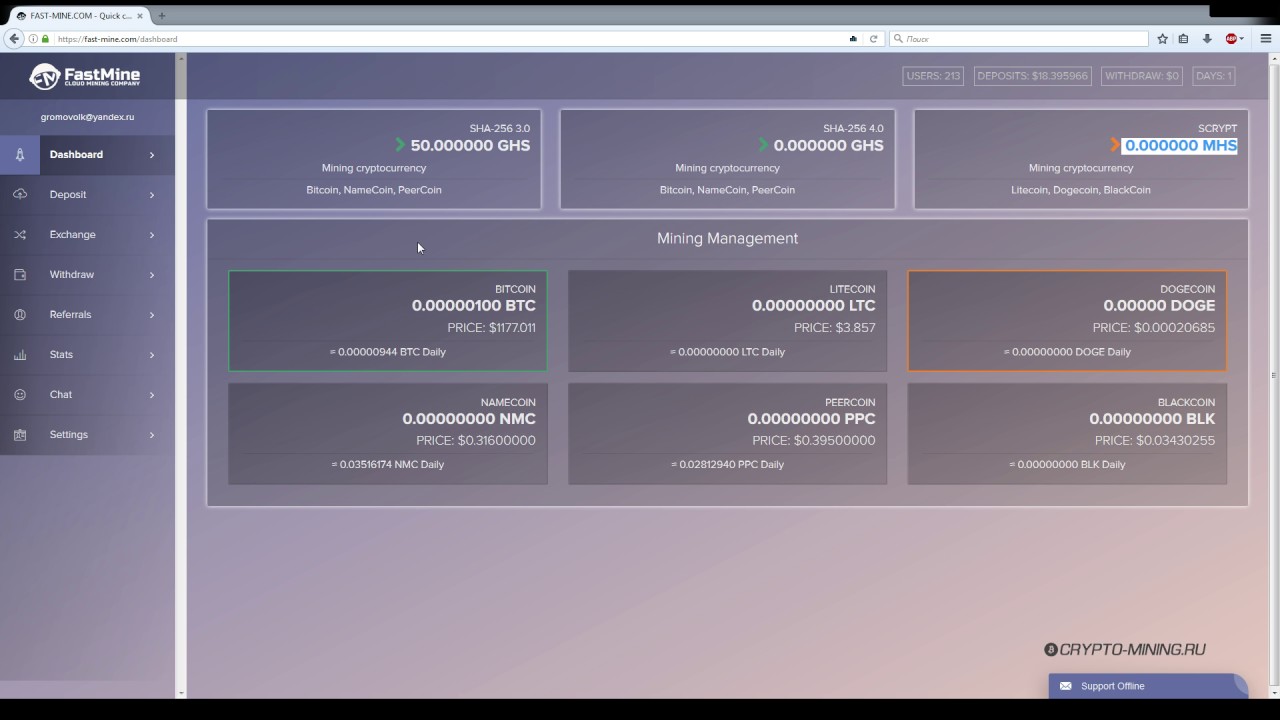The image size is (1280, 720).
Task: Click the 50.000000 GHS hashrate value
Action: tap(470, 145)
